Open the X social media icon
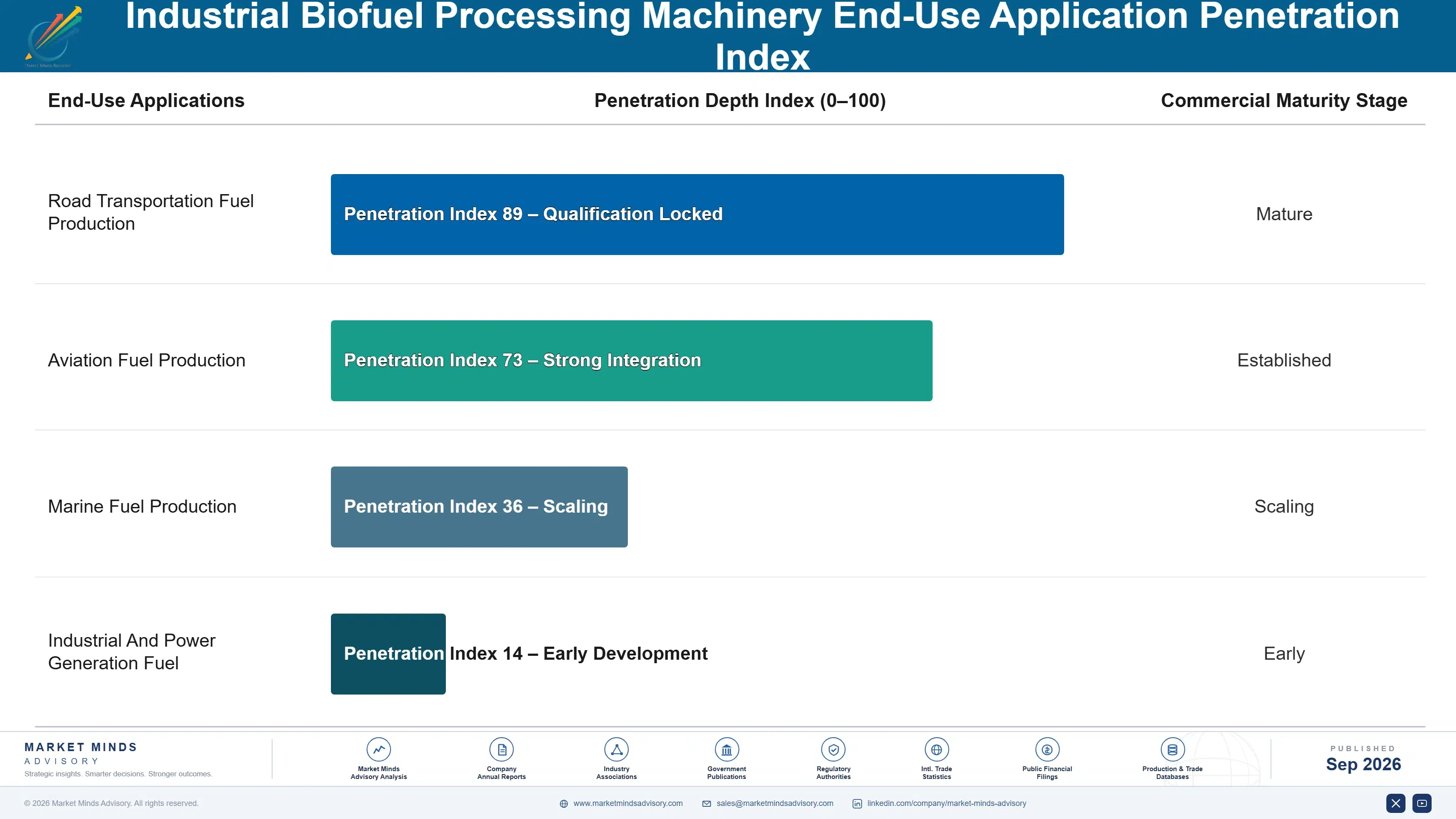The height and width of the screenshot is (819, 1456). [x=1395, y=803]
